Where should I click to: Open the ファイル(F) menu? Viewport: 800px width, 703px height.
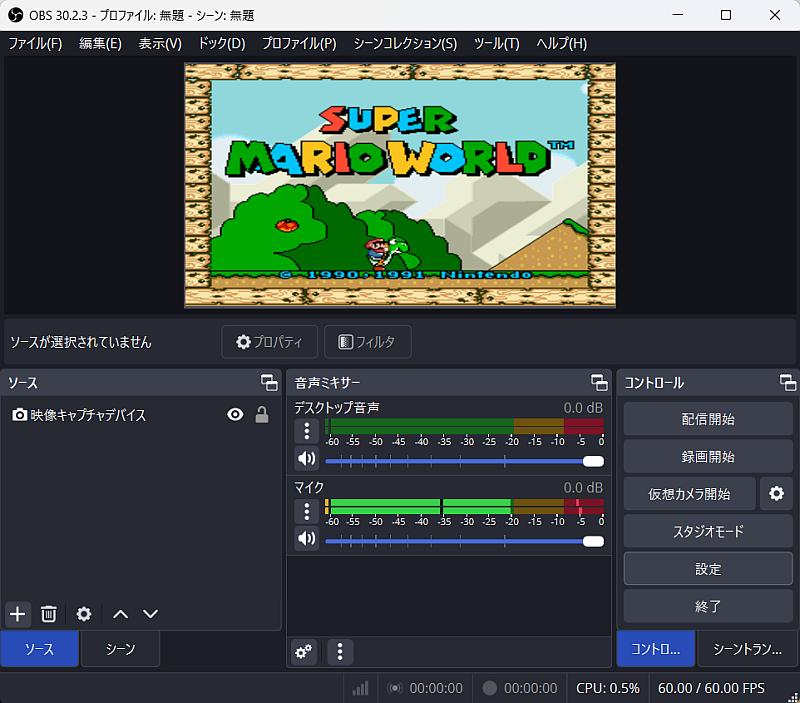[x=35, y=43]
